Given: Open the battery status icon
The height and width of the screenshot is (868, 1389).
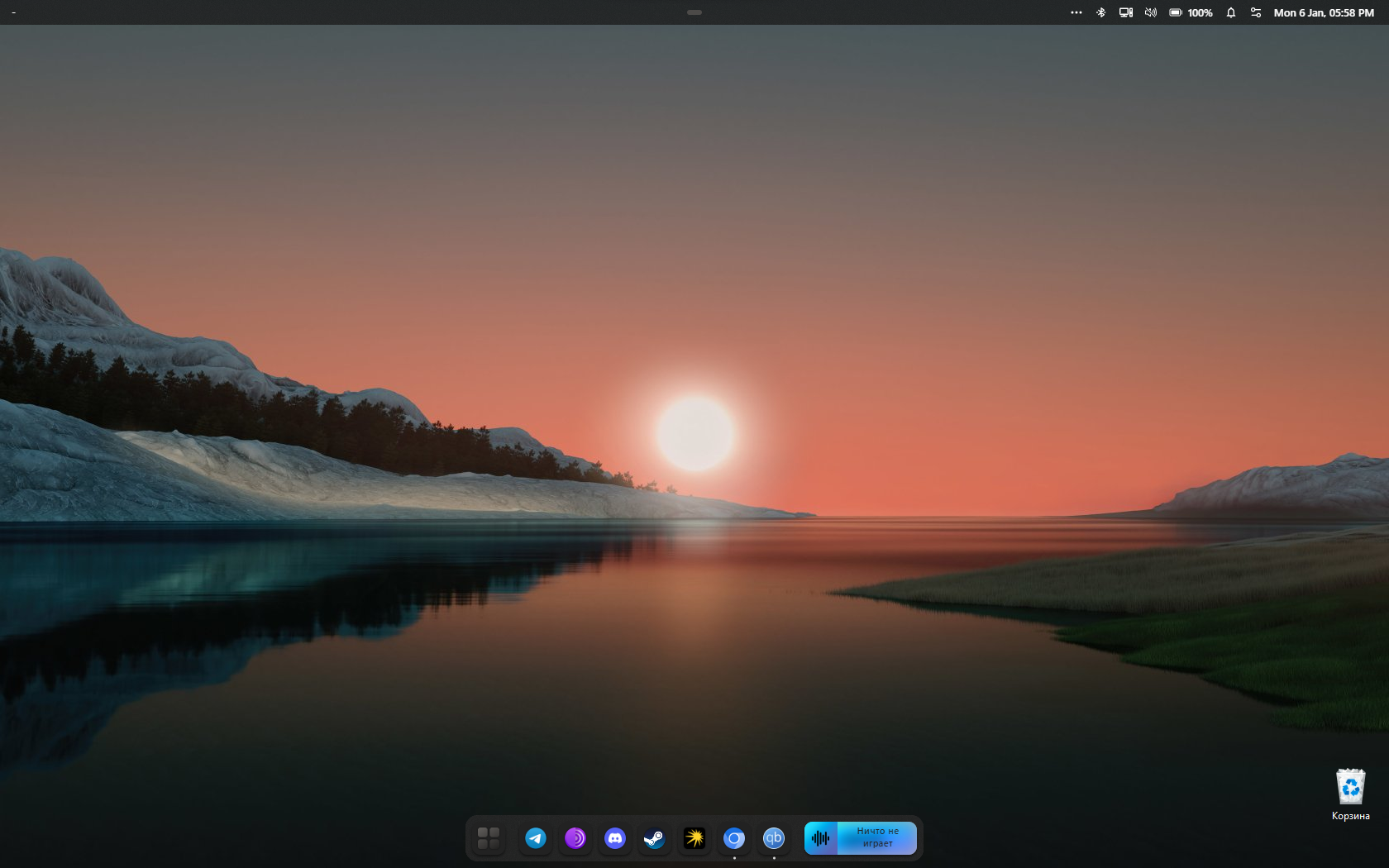Looking at the screenshot, I should [x=1176, y=12].
